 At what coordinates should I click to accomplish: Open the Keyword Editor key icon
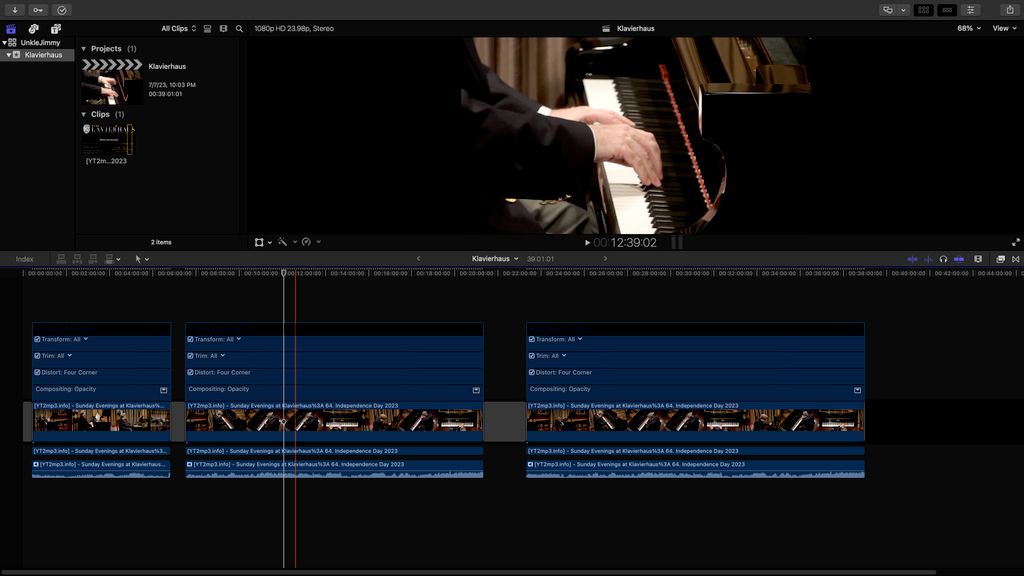pos(38,10)
